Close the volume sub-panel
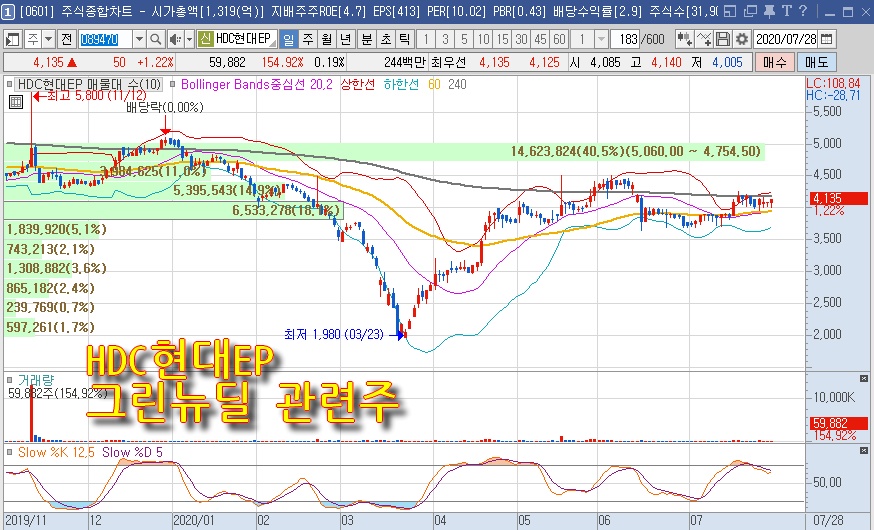 point(864,378)
